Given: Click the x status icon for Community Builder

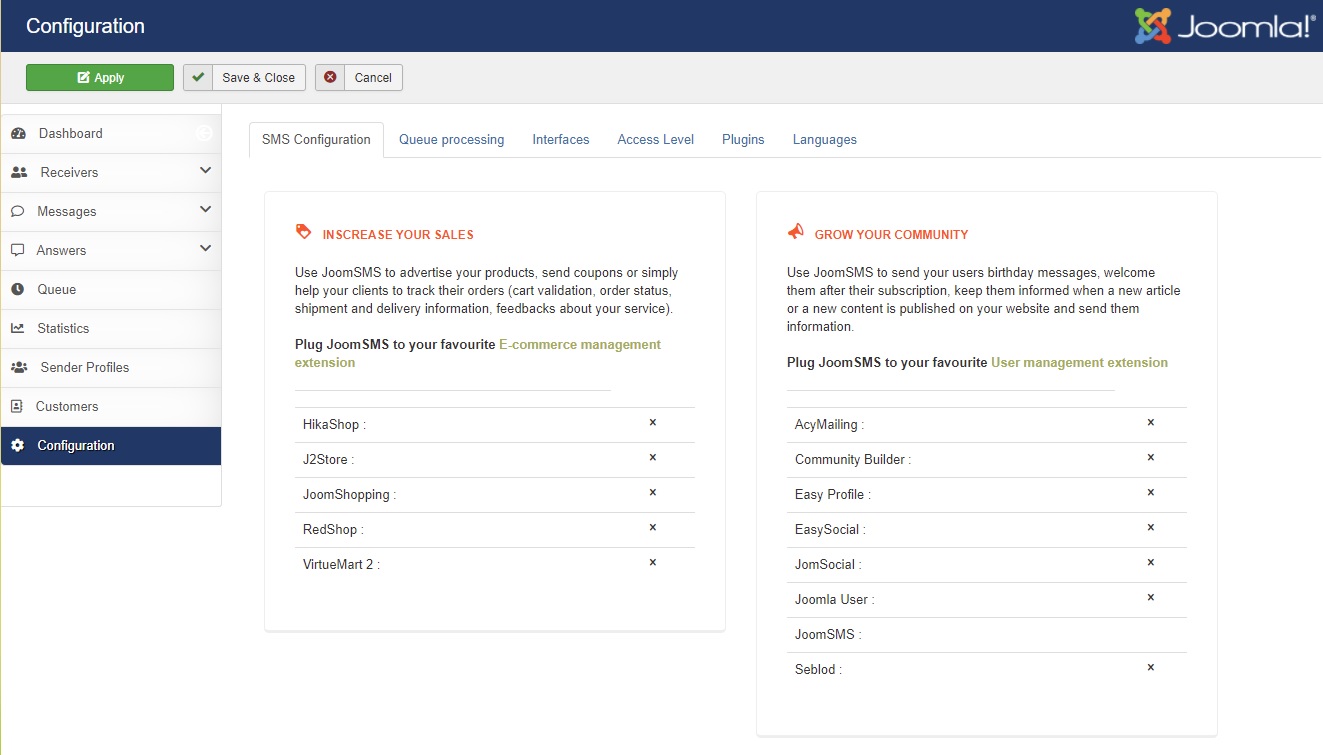Looking at the screenshot, I should [x=1151, y=457].
